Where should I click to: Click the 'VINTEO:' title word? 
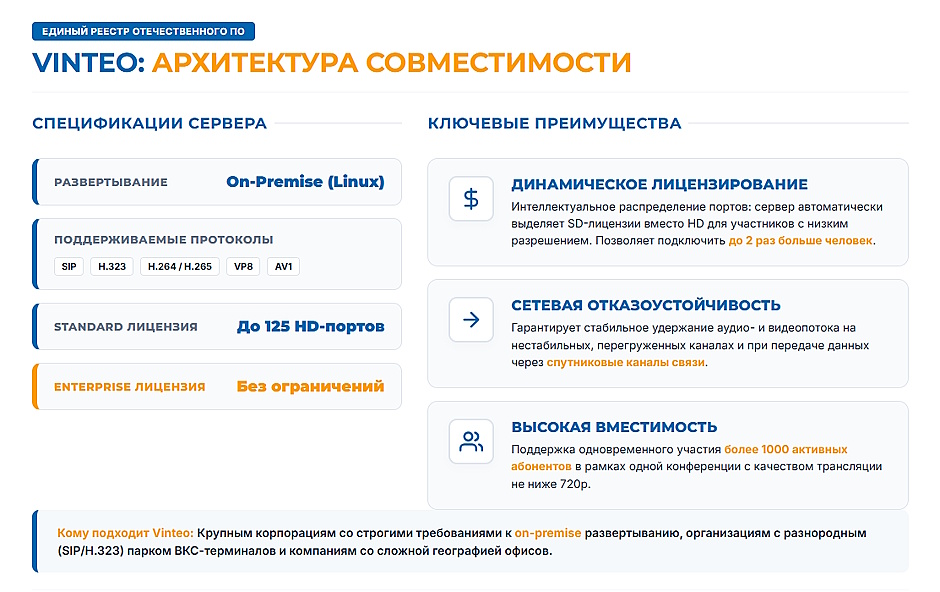(89, 63)
